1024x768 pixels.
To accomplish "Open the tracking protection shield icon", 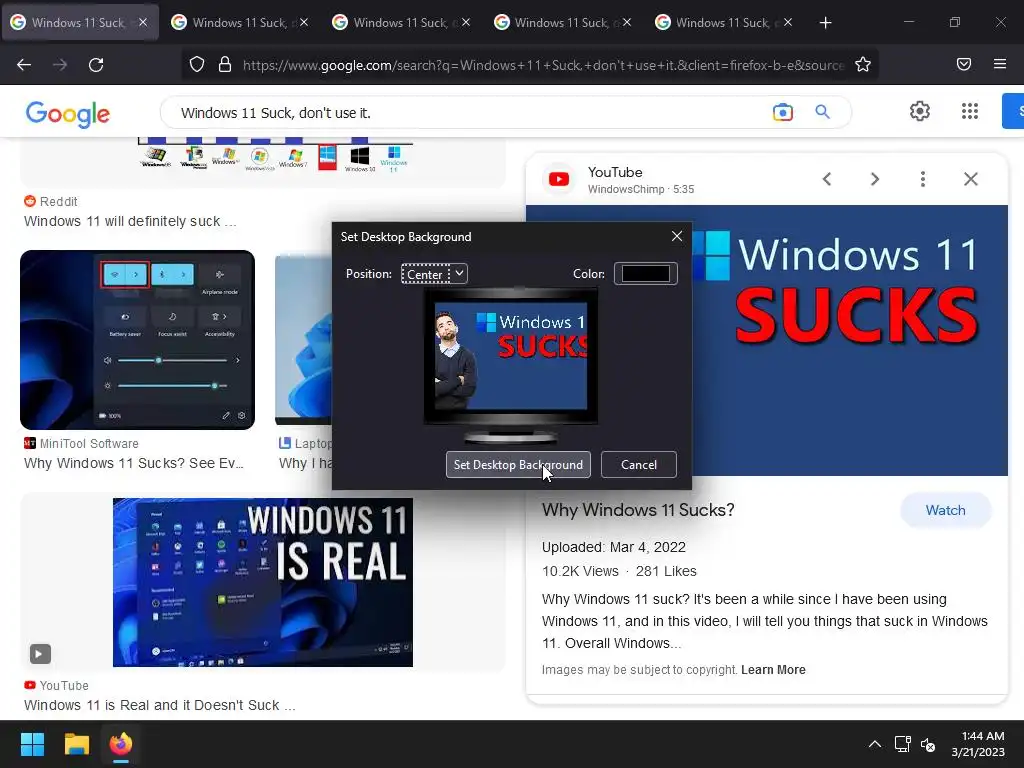I will coord(197,65).
